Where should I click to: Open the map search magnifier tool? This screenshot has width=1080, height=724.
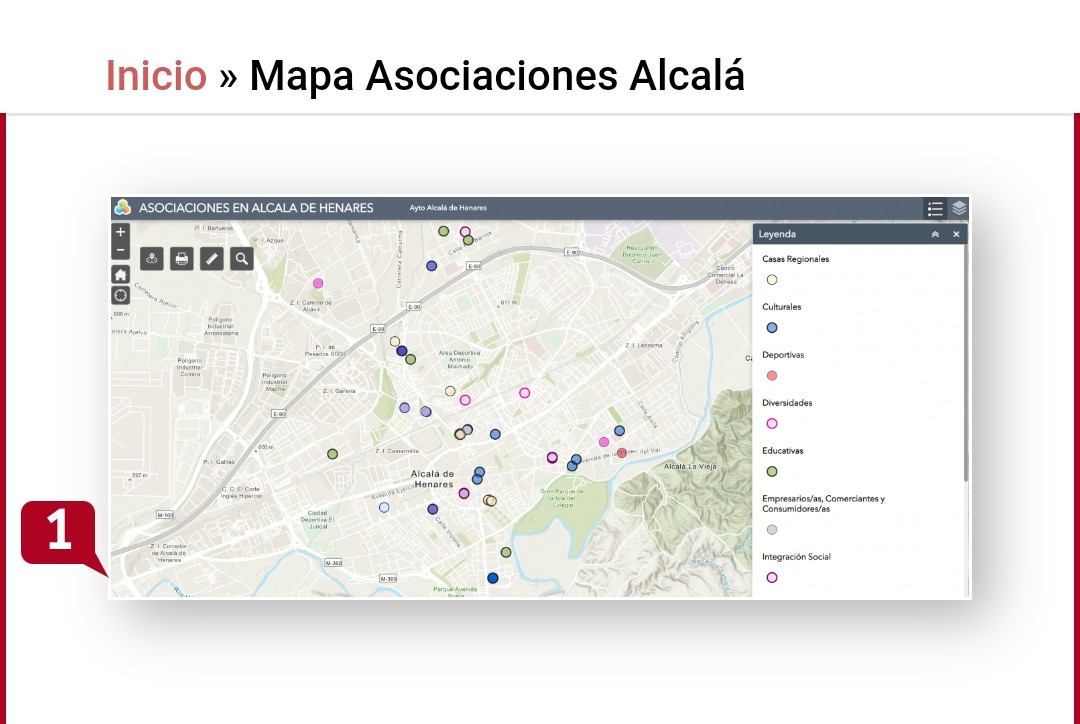[x=241, y=259]
